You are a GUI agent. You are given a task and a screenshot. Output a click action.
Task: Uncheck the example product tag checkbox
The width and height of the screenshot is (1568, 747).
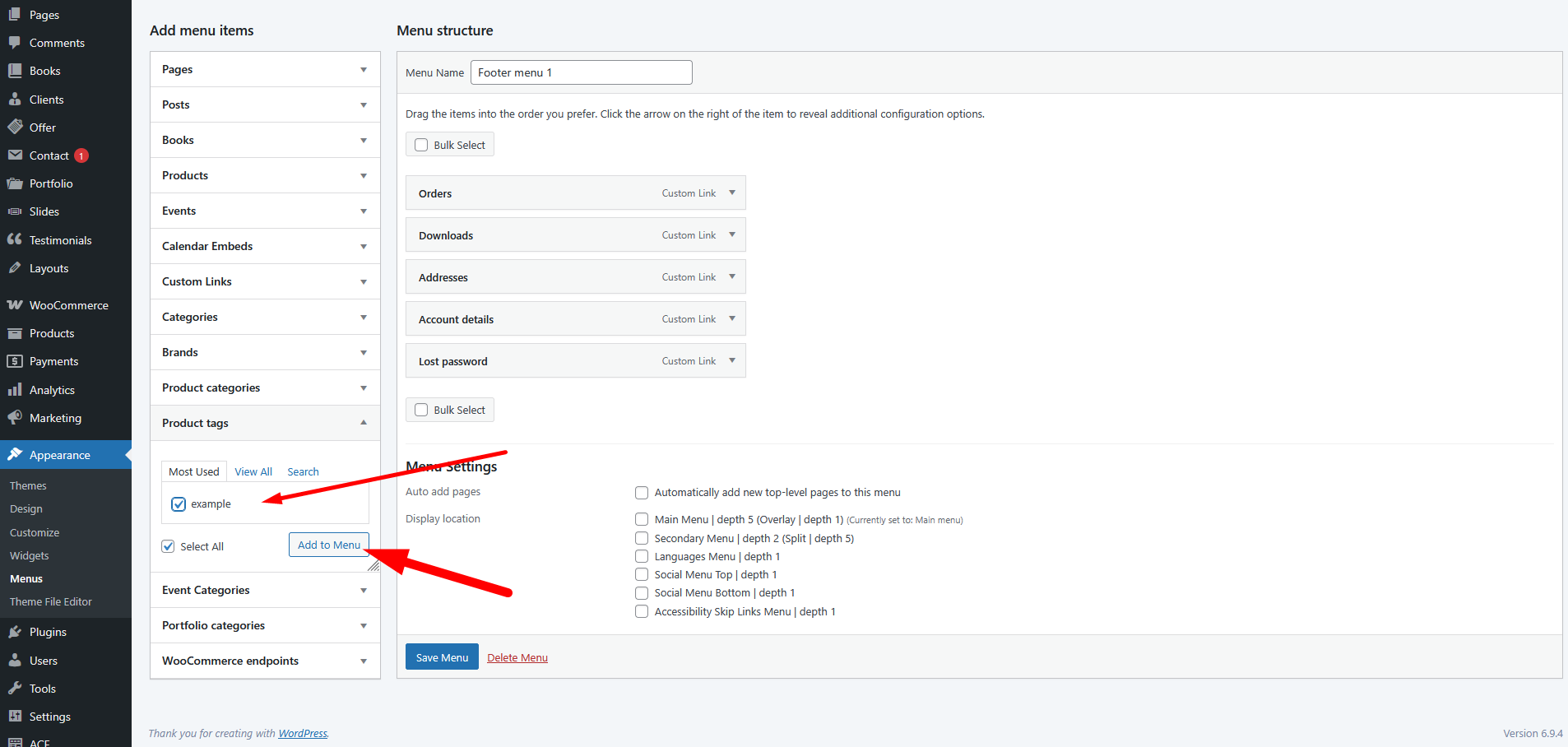179,504
